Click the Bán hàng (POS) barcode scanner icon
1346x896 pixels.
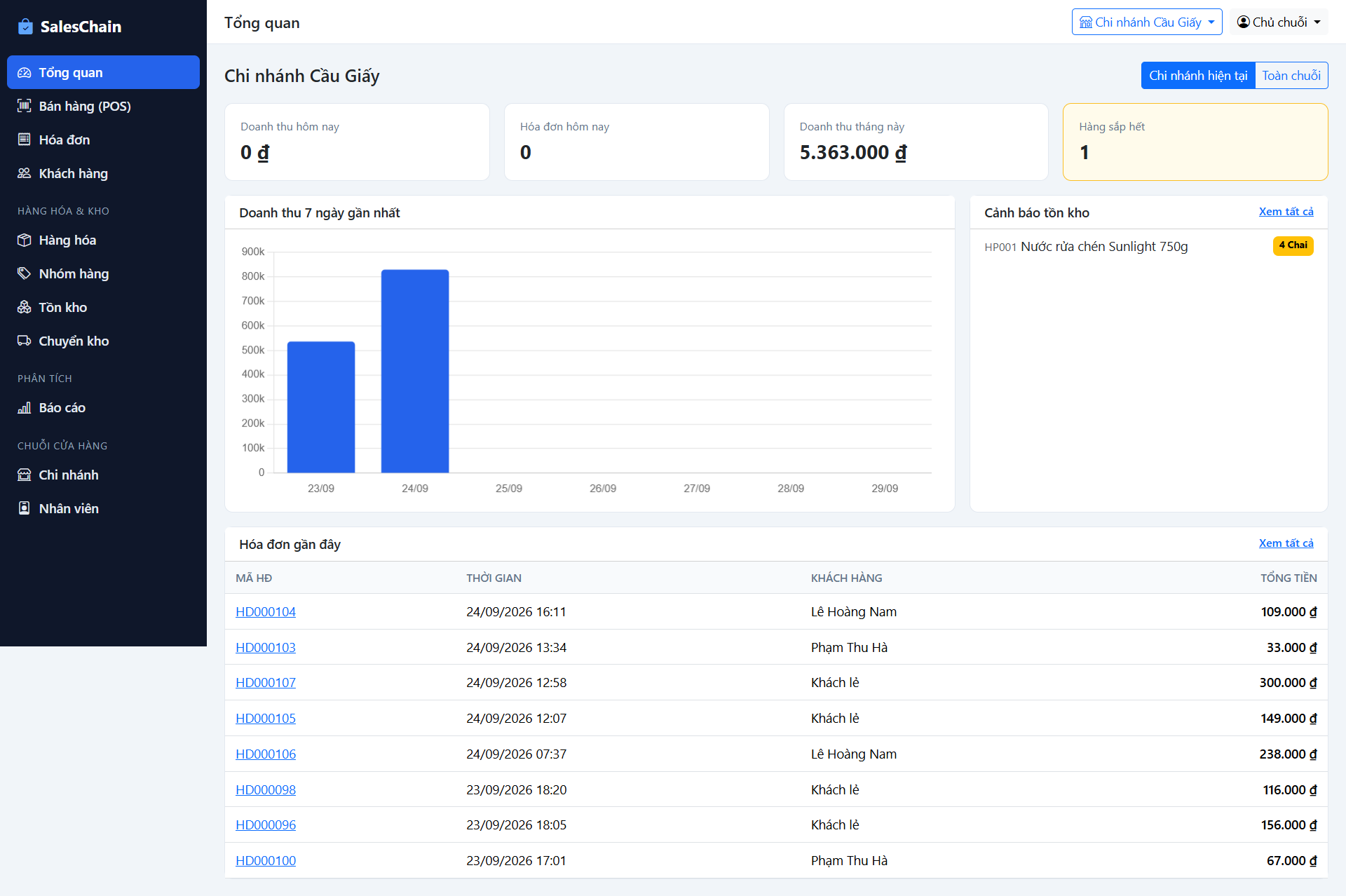point(25,106)
